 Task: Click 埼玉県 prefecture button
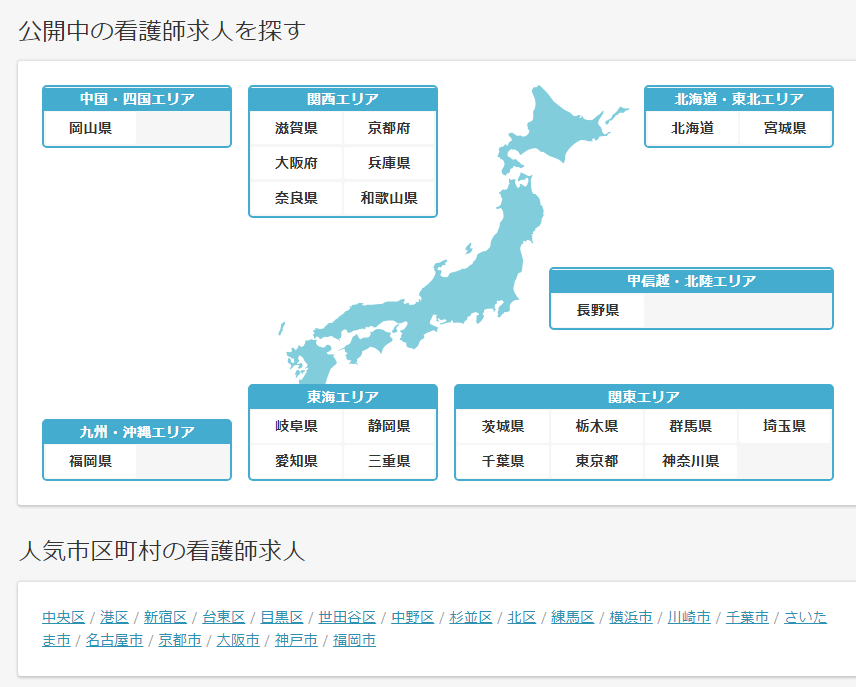point(784,426)
